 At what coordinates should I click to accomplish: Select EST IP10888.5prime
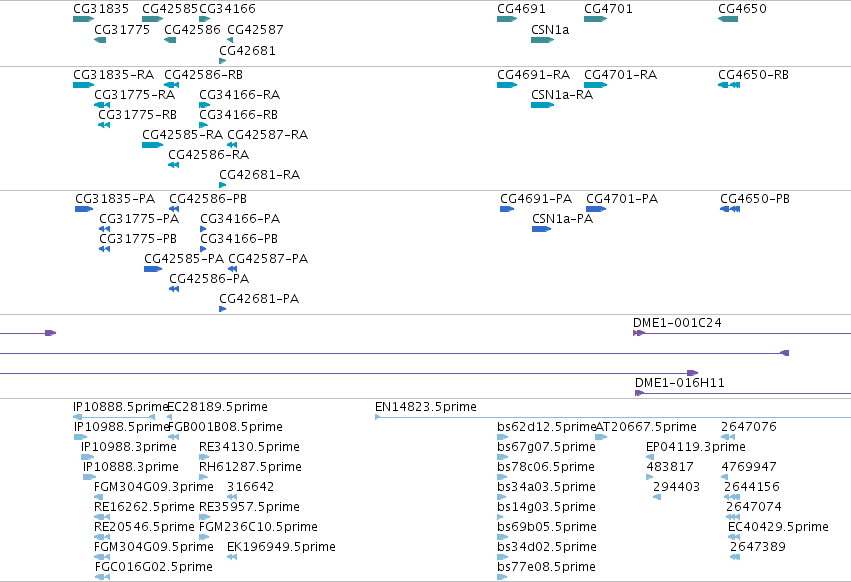(121, 407)
